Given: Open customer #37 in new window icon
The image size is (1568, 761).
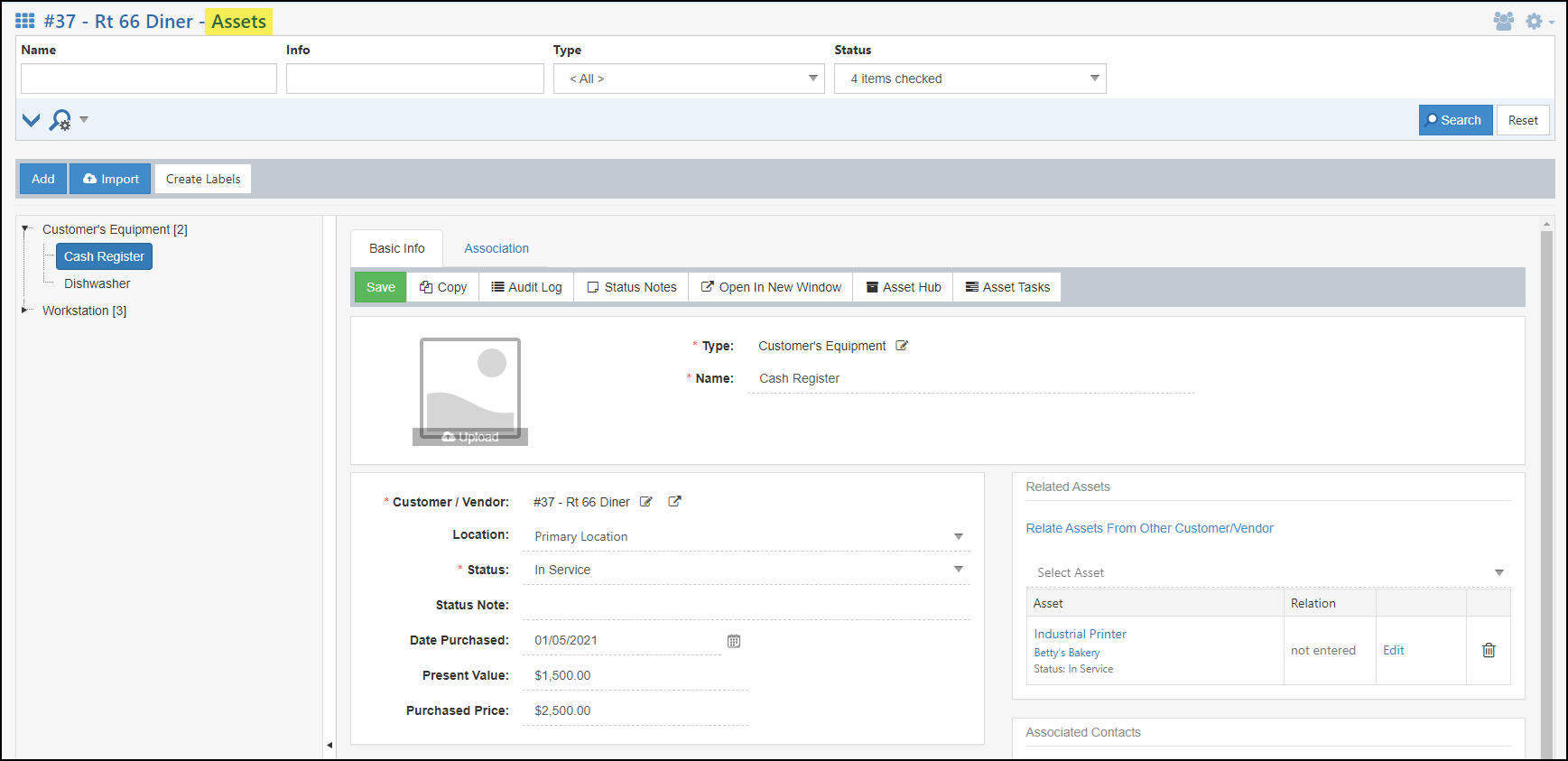Looking at the screenshot, I should pos(674,502).
